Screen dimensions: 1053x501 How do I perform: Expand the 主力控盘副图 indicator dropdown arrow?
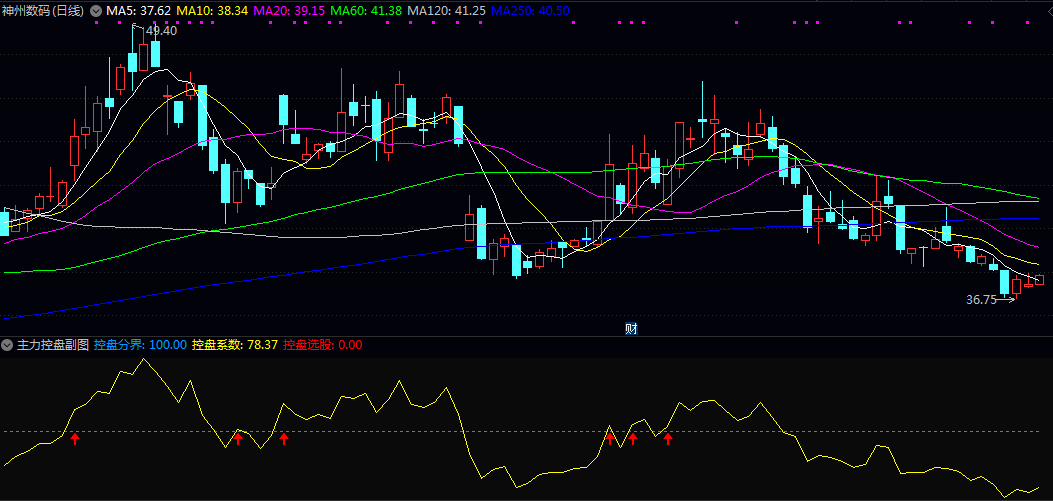click(7, 345)
